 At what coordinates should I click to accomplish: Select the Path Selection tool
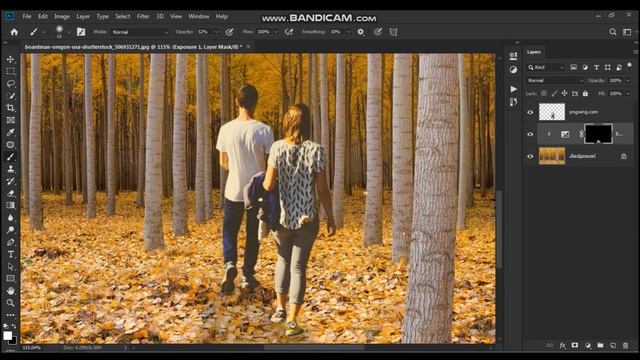click(x=11, y=267)
